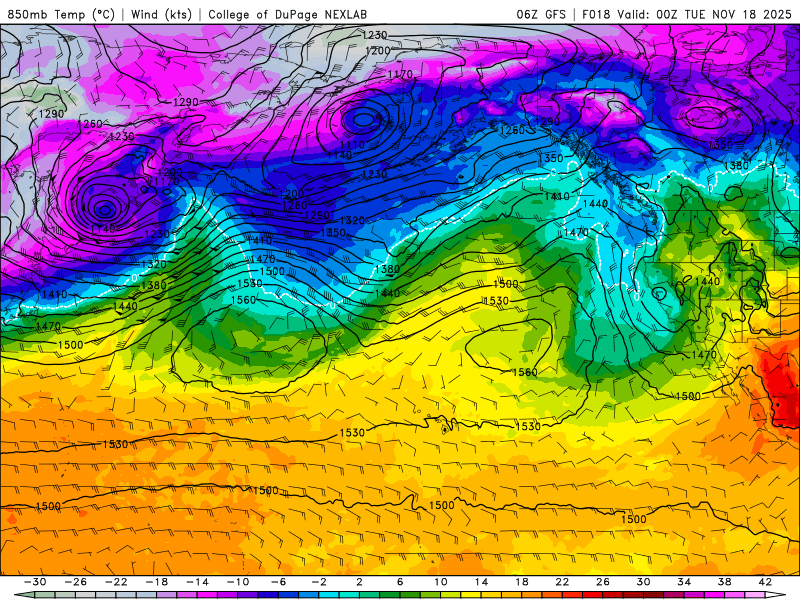This screenshot has width=800, height=600.
Task: Click the 6 label on the color scale
Action: tap(400, 582)
